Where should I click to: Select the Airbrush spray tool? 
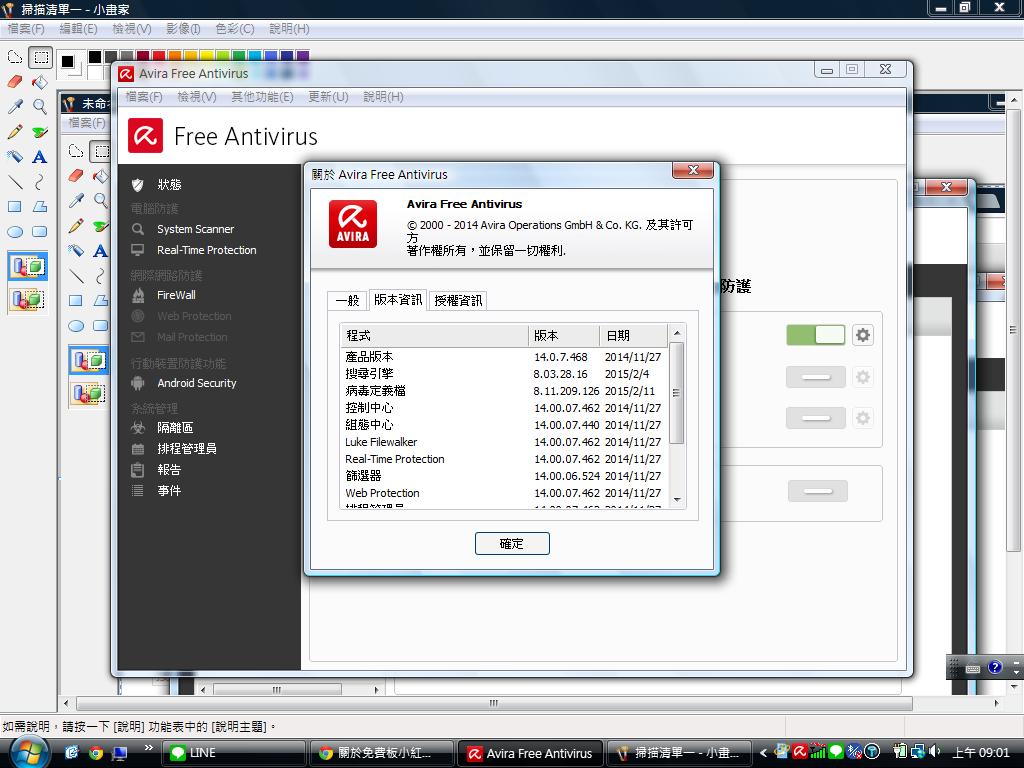15,156
